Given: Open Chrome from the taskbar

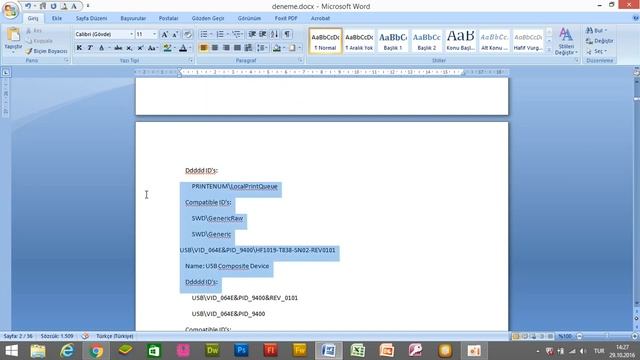Looking at the screenshot, I should (x=96, y=351).
